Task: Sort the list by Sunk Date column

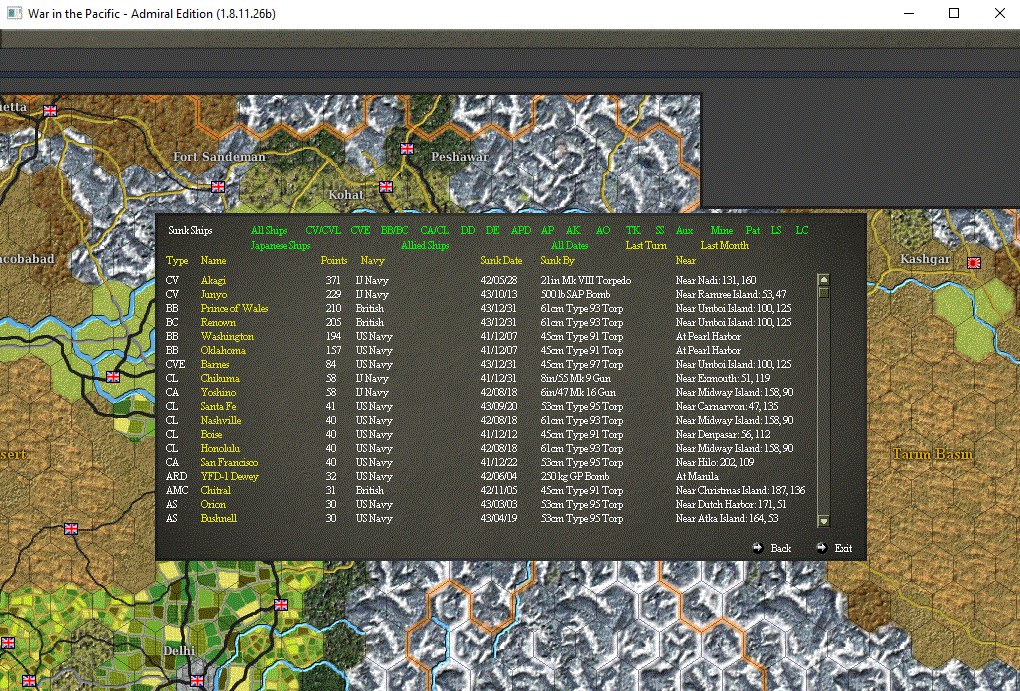Action: tap(502, 261)
